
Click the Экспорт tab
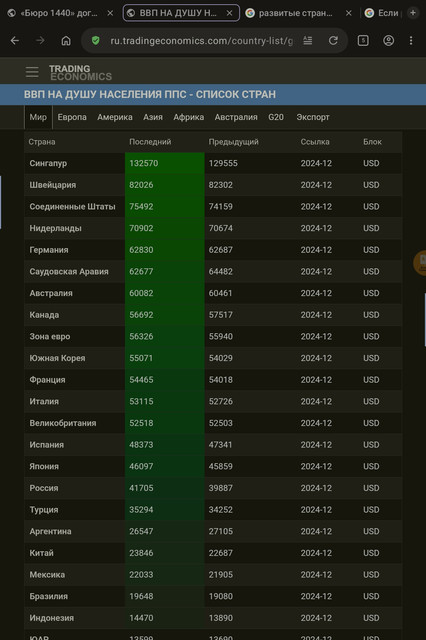pos(313,117)
